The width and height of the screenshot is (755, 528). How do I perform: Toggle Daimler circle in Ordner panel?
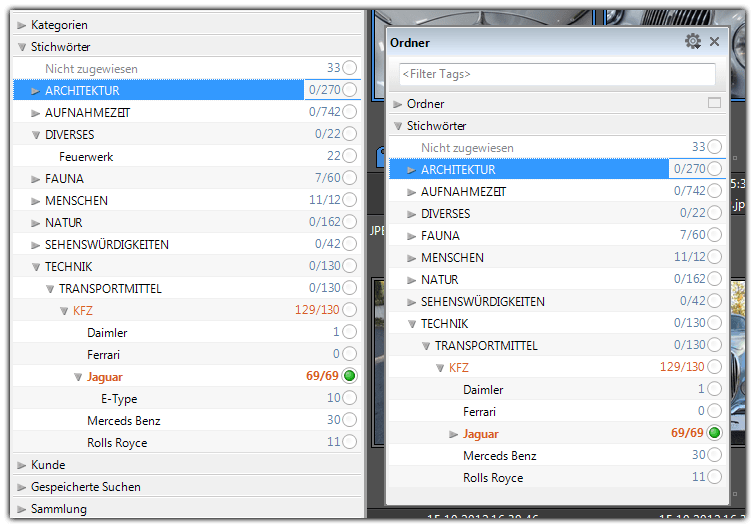[714, 389]
